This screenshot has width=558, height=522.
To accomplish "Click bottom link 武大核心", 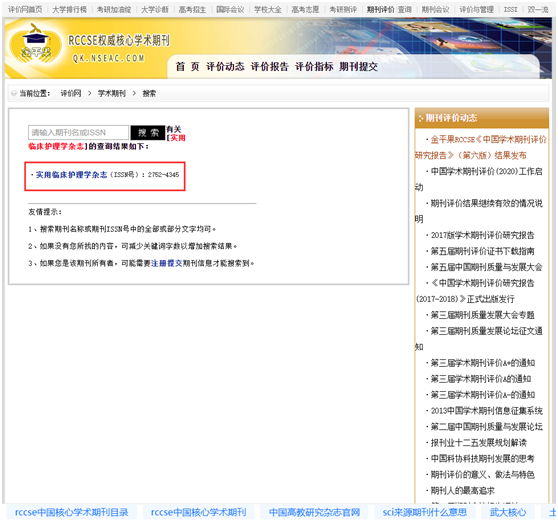I will coord(508,512).
